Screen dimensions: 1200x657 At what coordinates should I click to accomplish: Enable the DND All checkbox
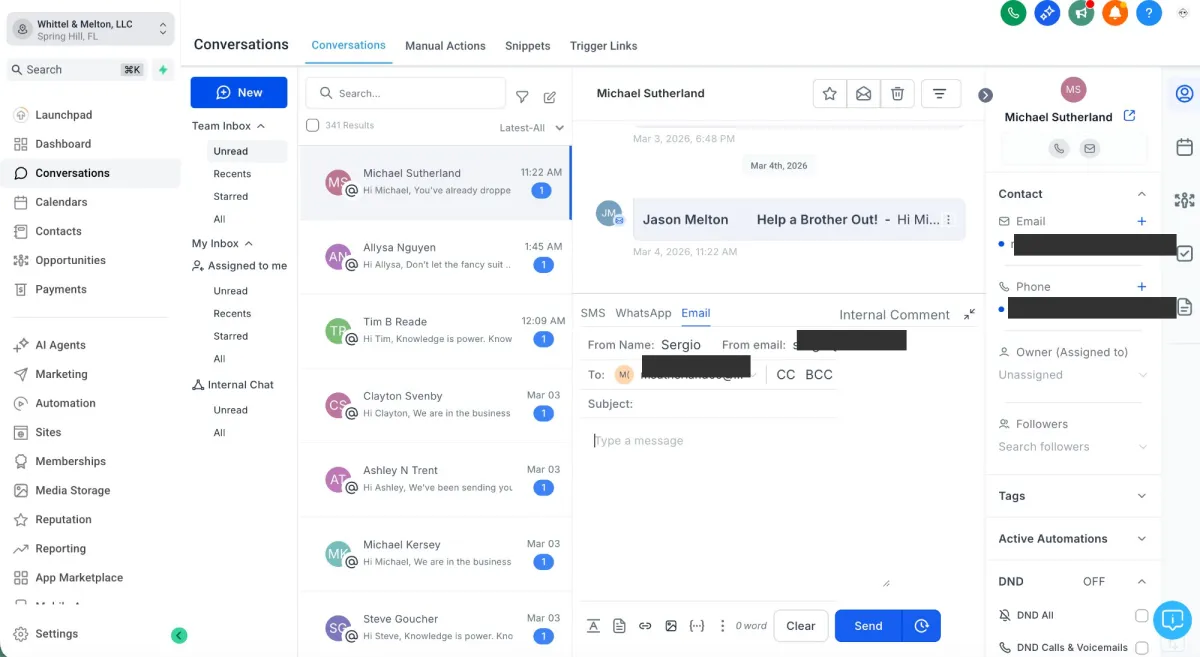tap(1142, 616)
